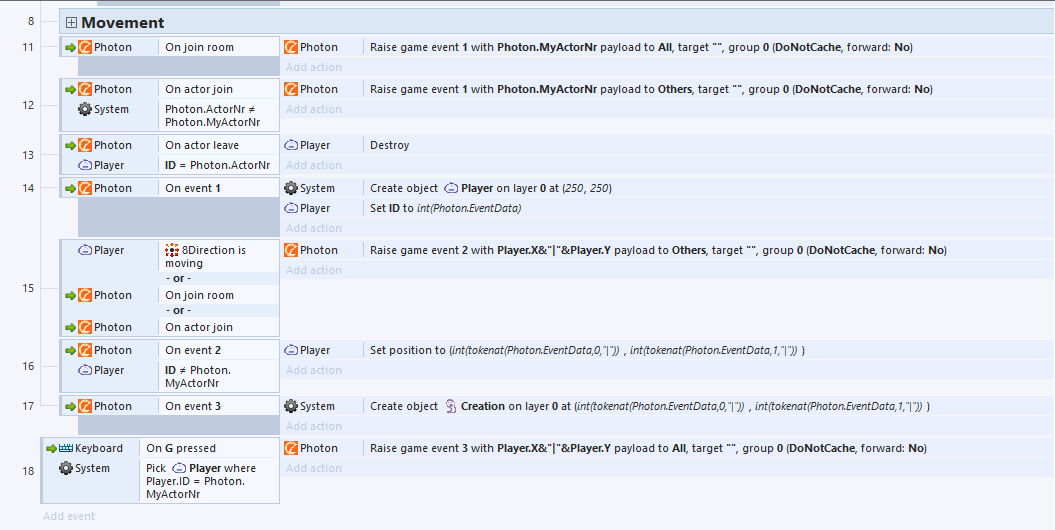
Task: Click Photon icon beside Raise game event 3
Action: [x=291, y=449]
